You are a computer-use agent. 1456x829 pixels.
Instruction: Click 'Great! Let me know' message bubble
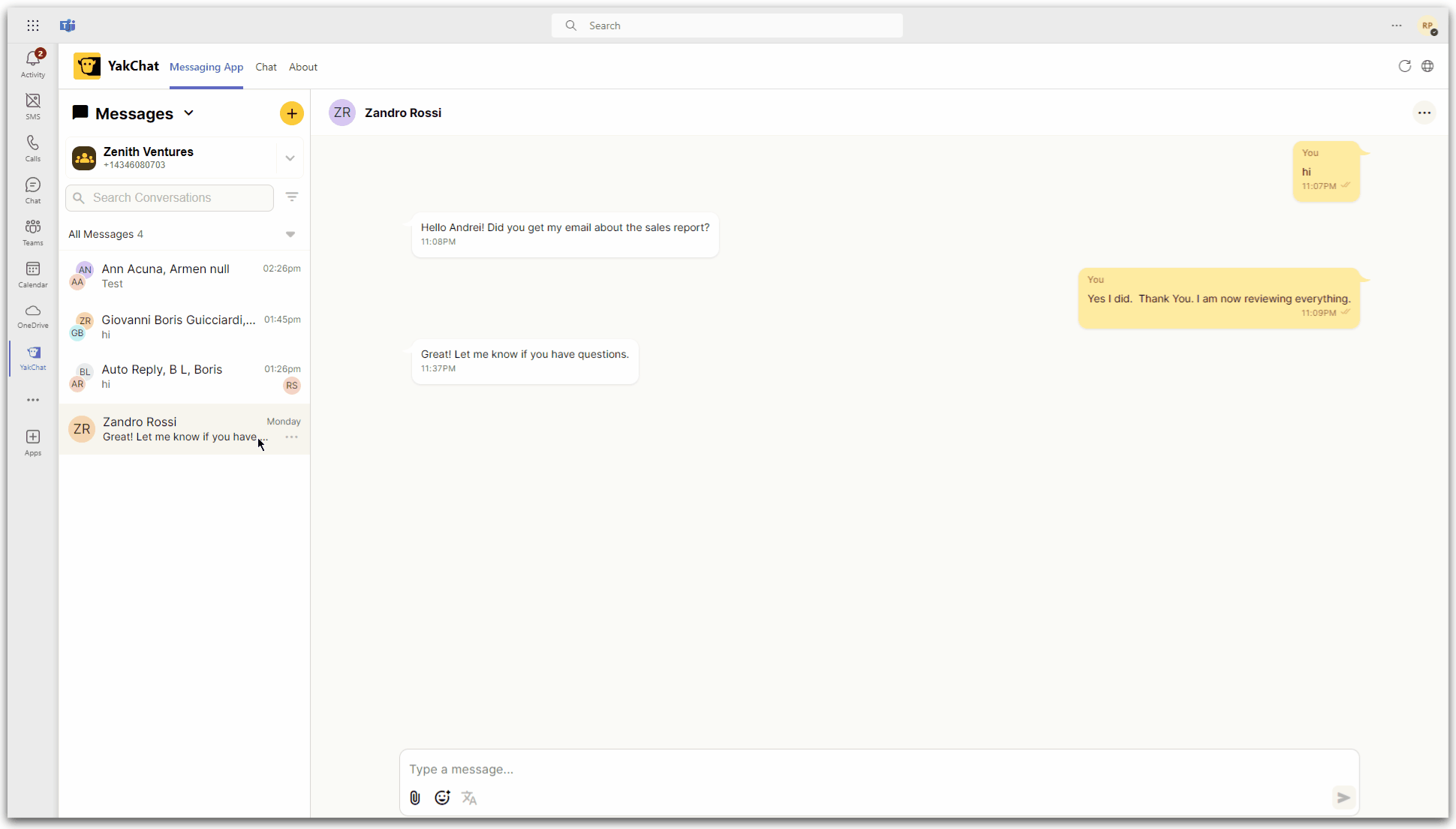click(525, 361)
